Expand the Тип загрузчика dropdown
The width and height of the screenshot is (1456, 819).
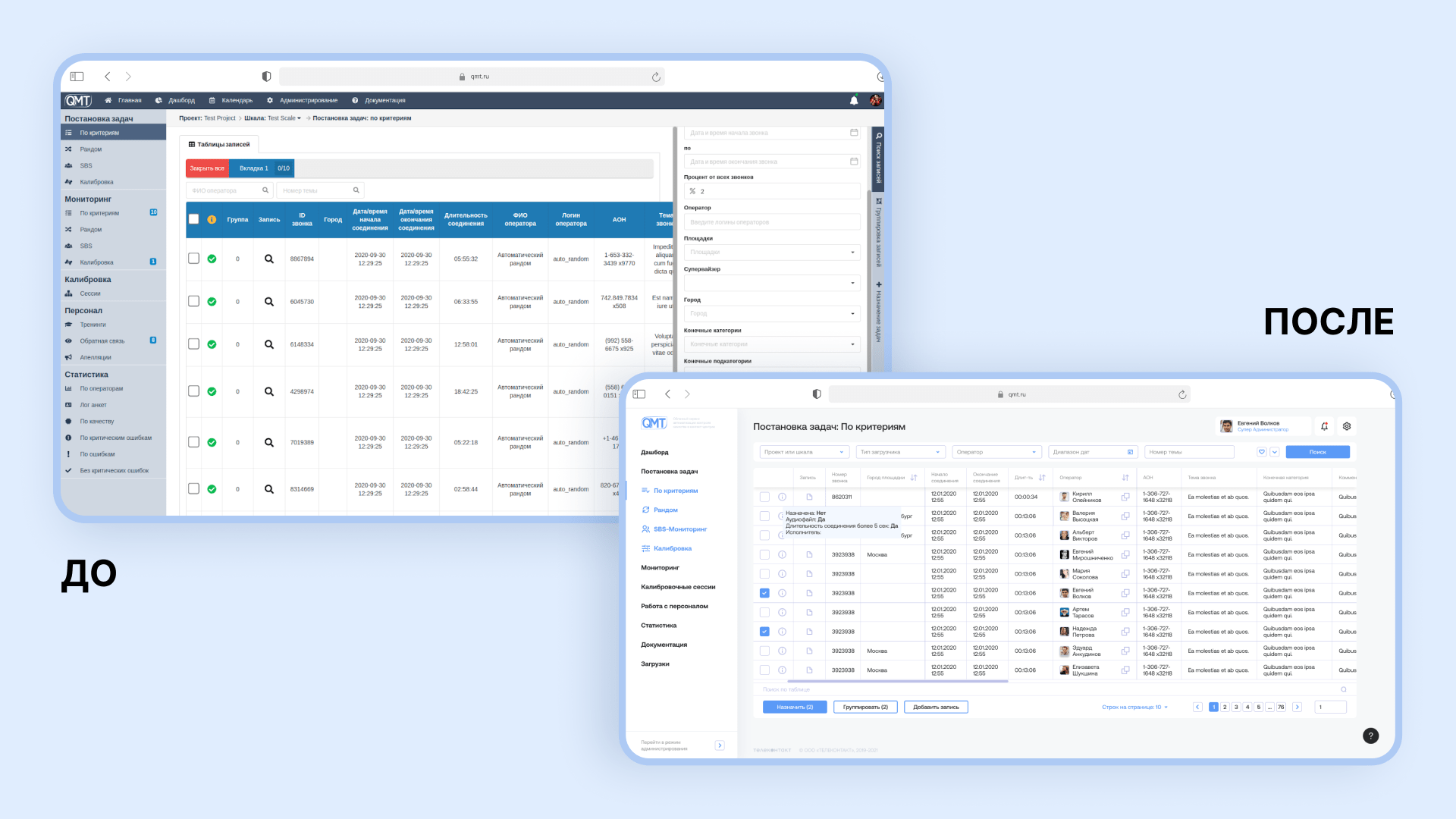pos(900,452)
